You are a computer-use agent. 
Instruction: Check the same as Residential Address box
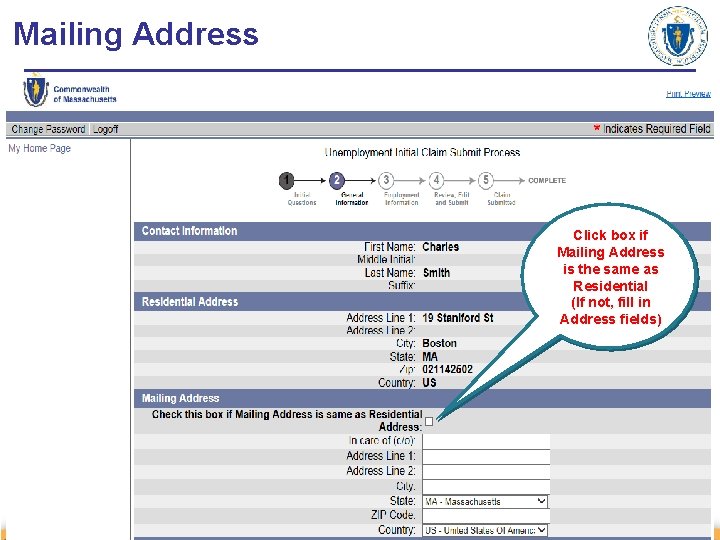(x=429, y=421)
